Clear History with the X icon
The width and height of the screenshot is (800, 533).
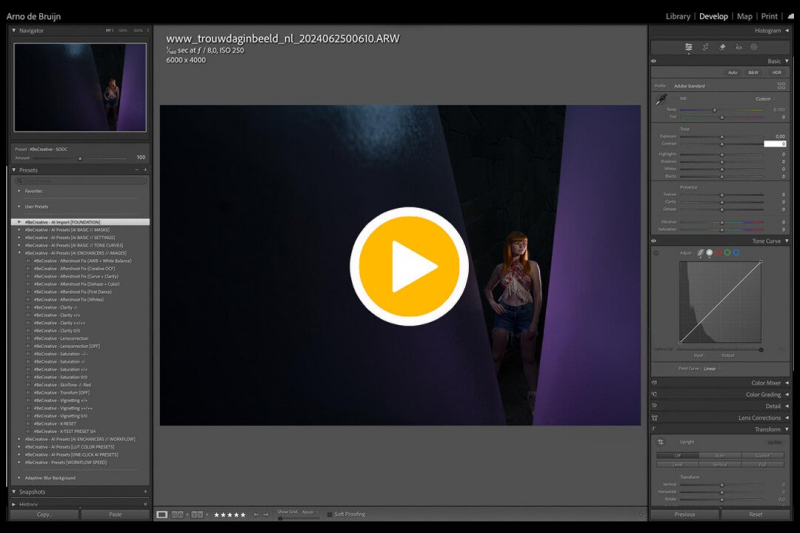pyautogui.click(x=145, y=504)
